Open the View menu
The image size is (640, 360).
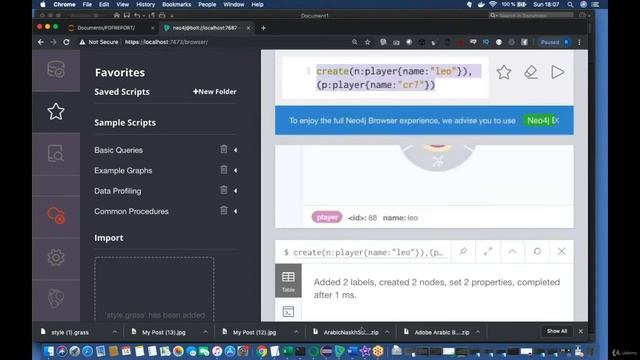tap(122, 4)
